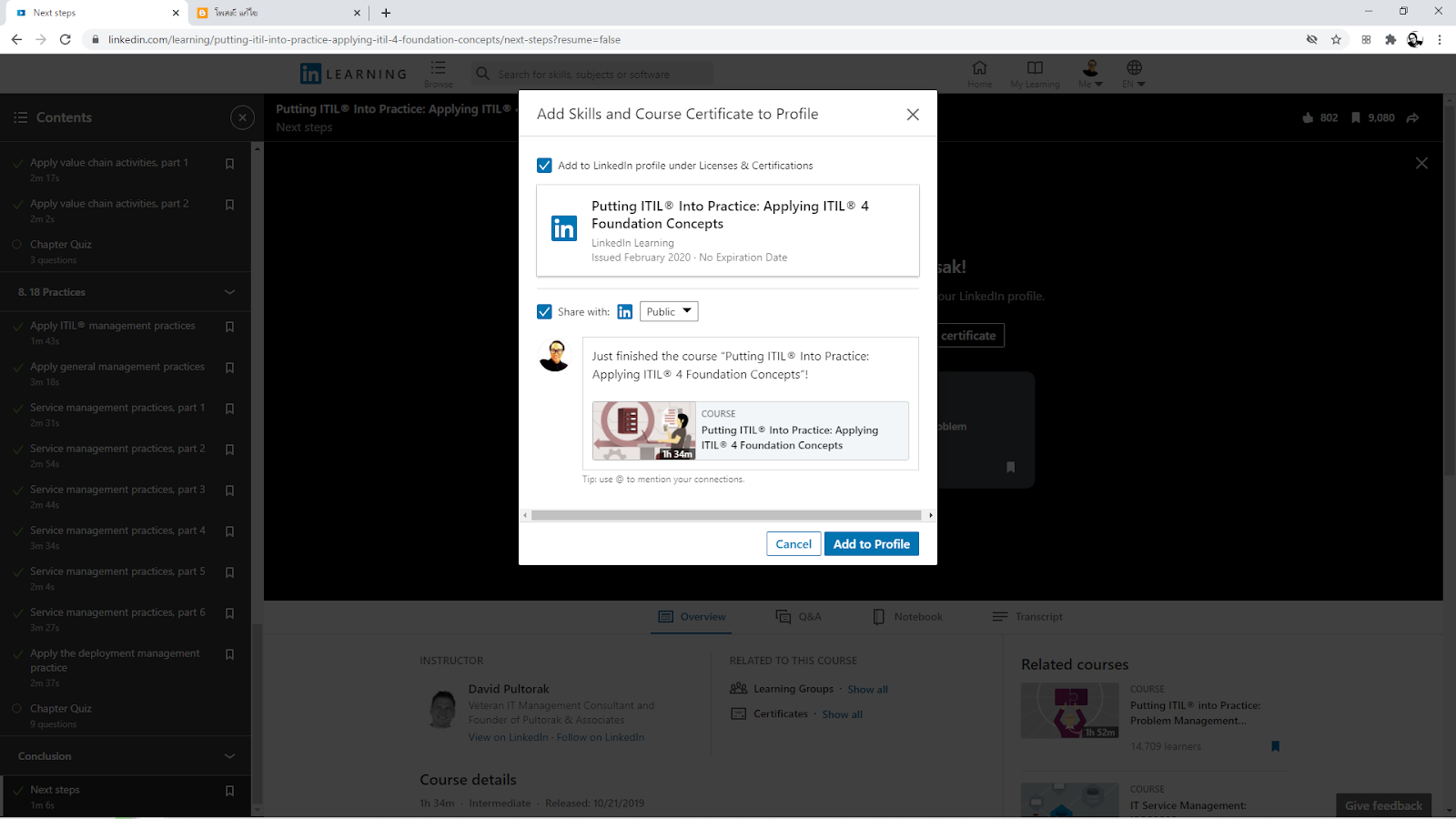Image resolution: width=1456 pixels, height=819 pixels.
Task: Collapse the 8. 18 Practices section
Action: coord(229,292)
